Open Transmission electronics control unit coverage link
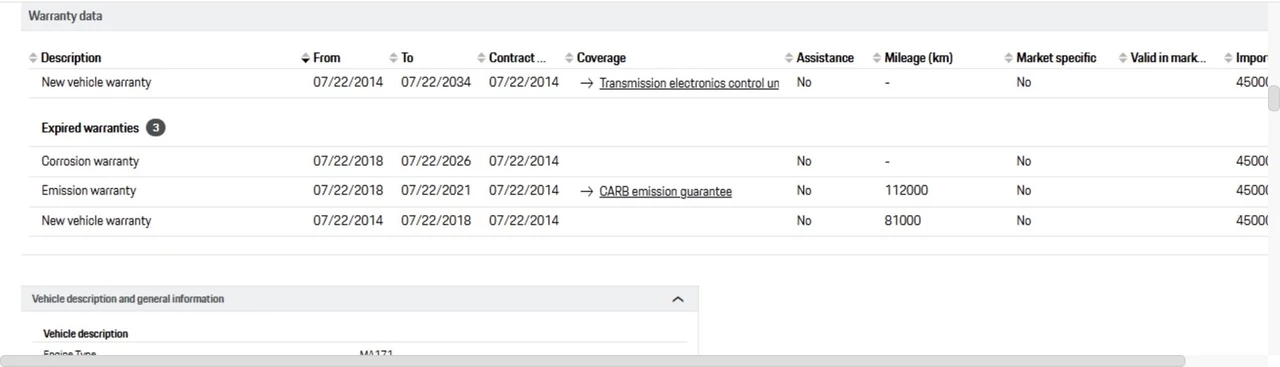 [x=689, y=83]
